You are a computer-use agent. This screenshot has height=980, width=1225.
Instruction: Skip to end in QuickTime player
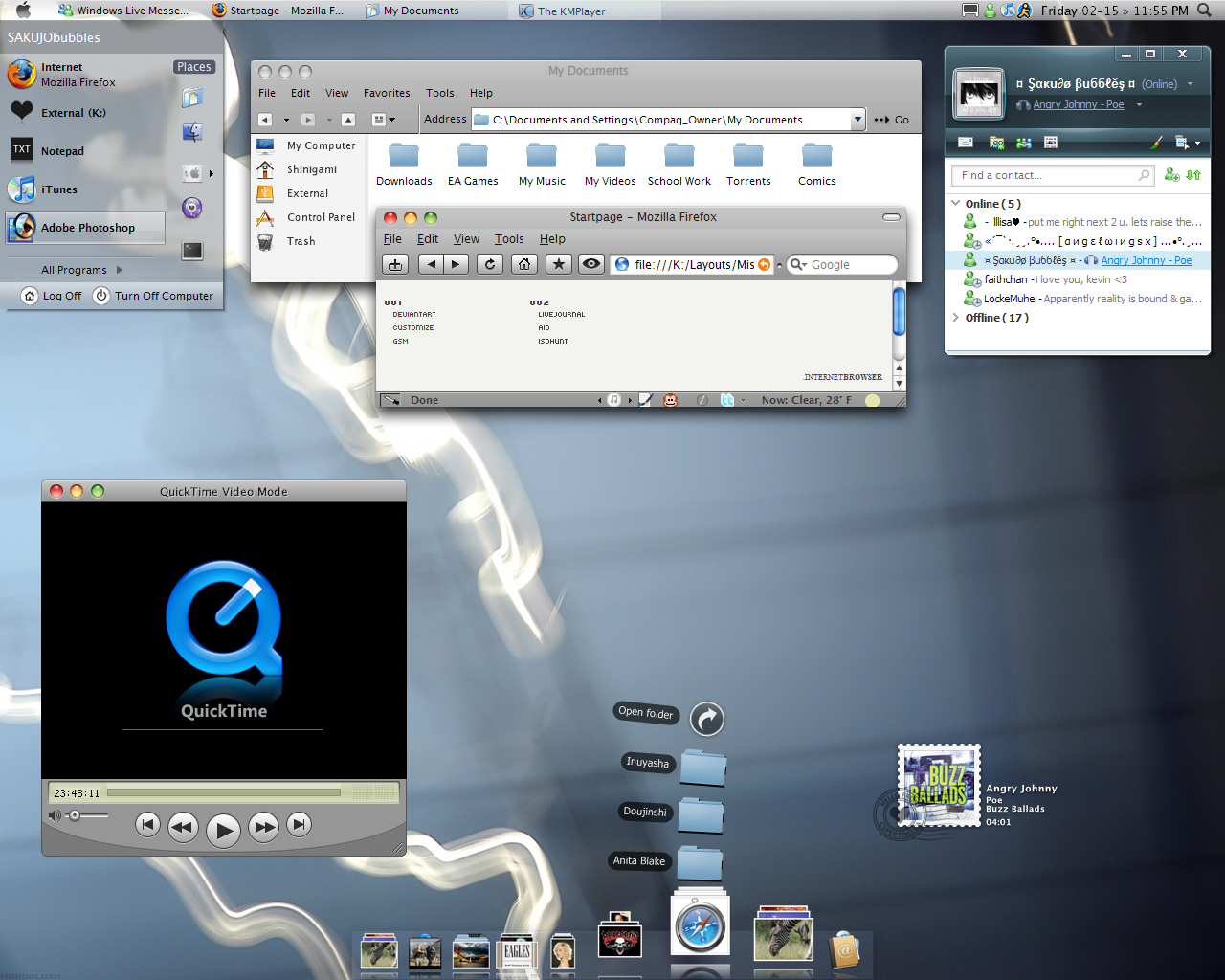point(300,824)
